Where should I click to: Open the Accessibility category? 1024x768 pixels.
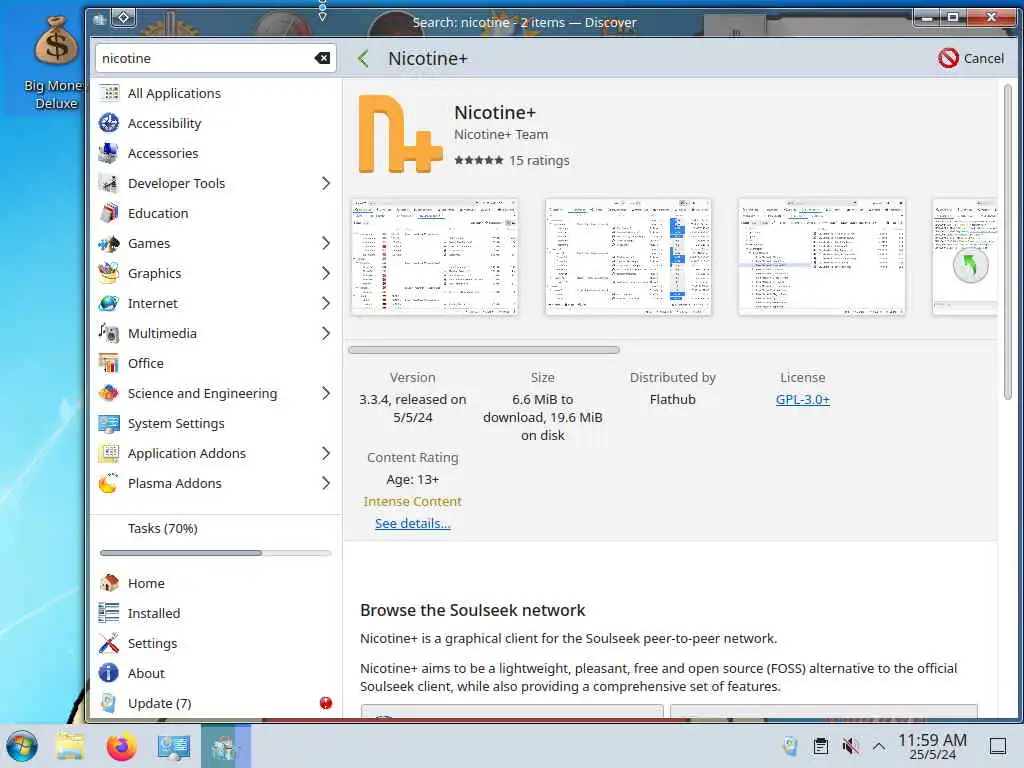pos(216,123)
